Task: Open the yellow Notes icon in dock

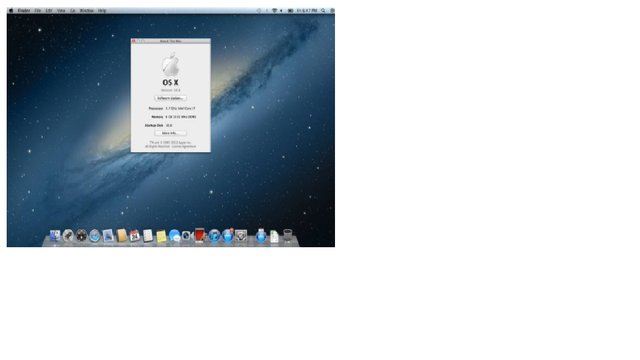Action: click(161, 236)
